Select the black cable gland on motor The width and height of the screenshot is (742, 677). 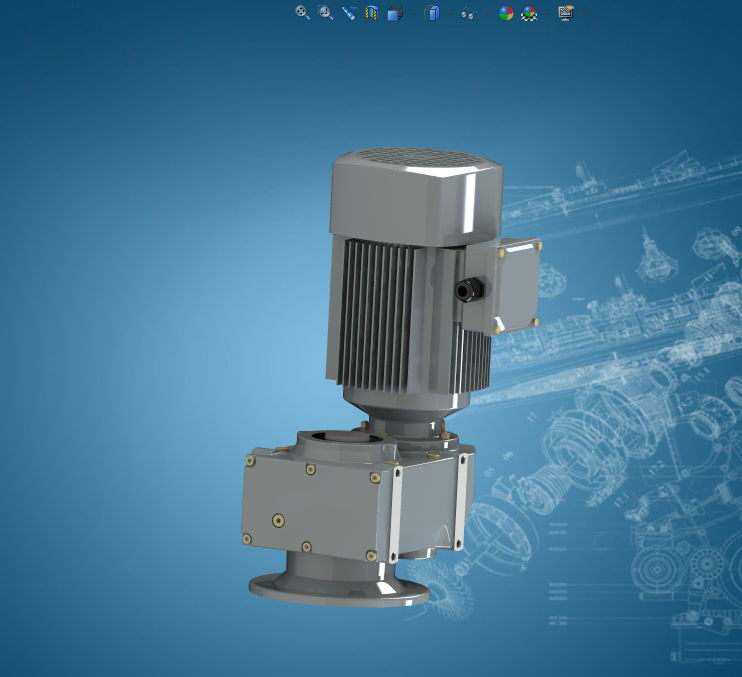click(469, 289)
